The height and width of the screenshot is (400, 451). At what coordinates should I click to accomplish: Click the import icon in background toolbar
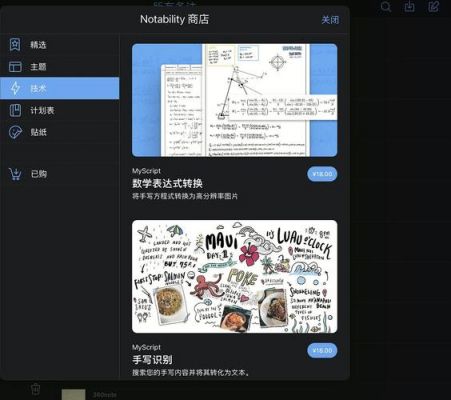pyautogui.click(x=409, y=7)
